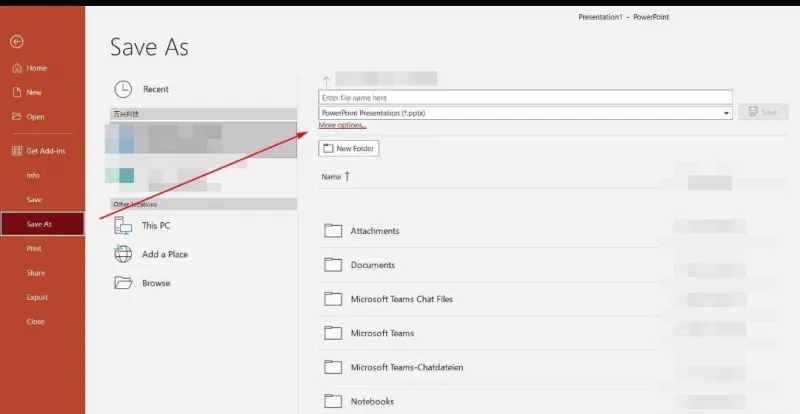This screenshot has width=800, height=414.
Task: Click the Enter file name here field
Action: click(x=526, y=98)
